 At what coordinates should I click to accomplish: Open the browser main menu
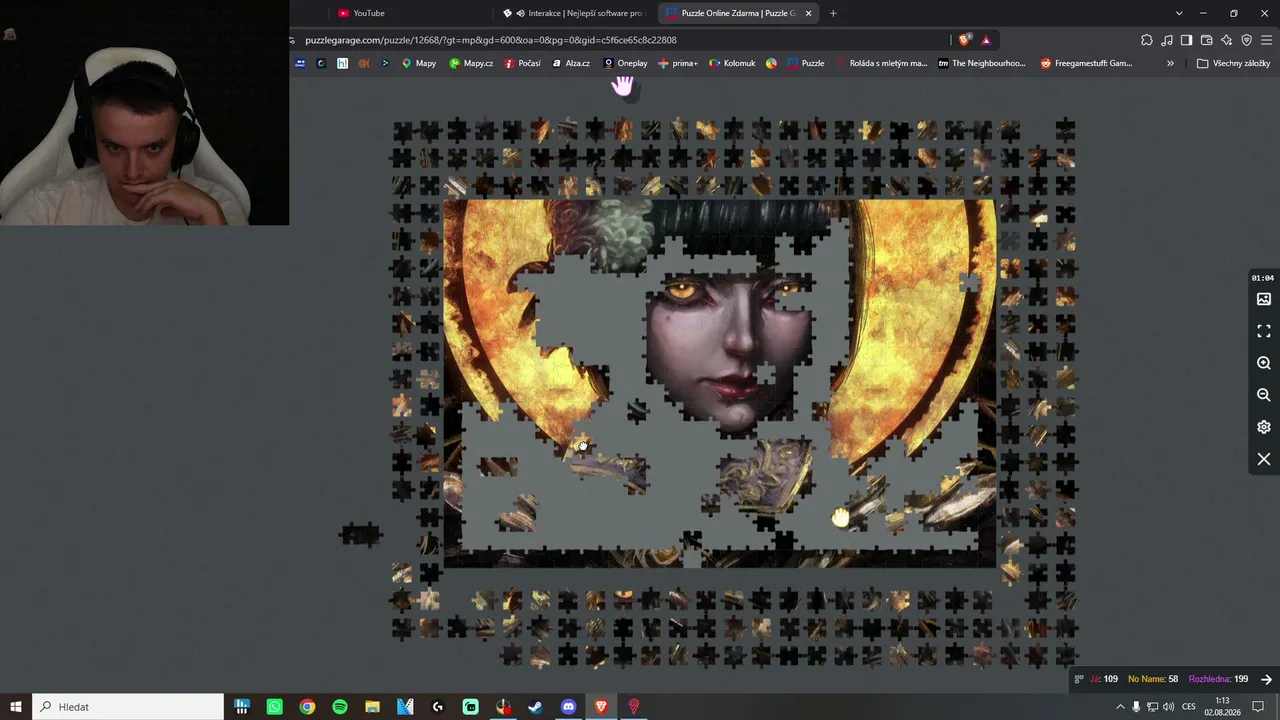point(1266,40)
